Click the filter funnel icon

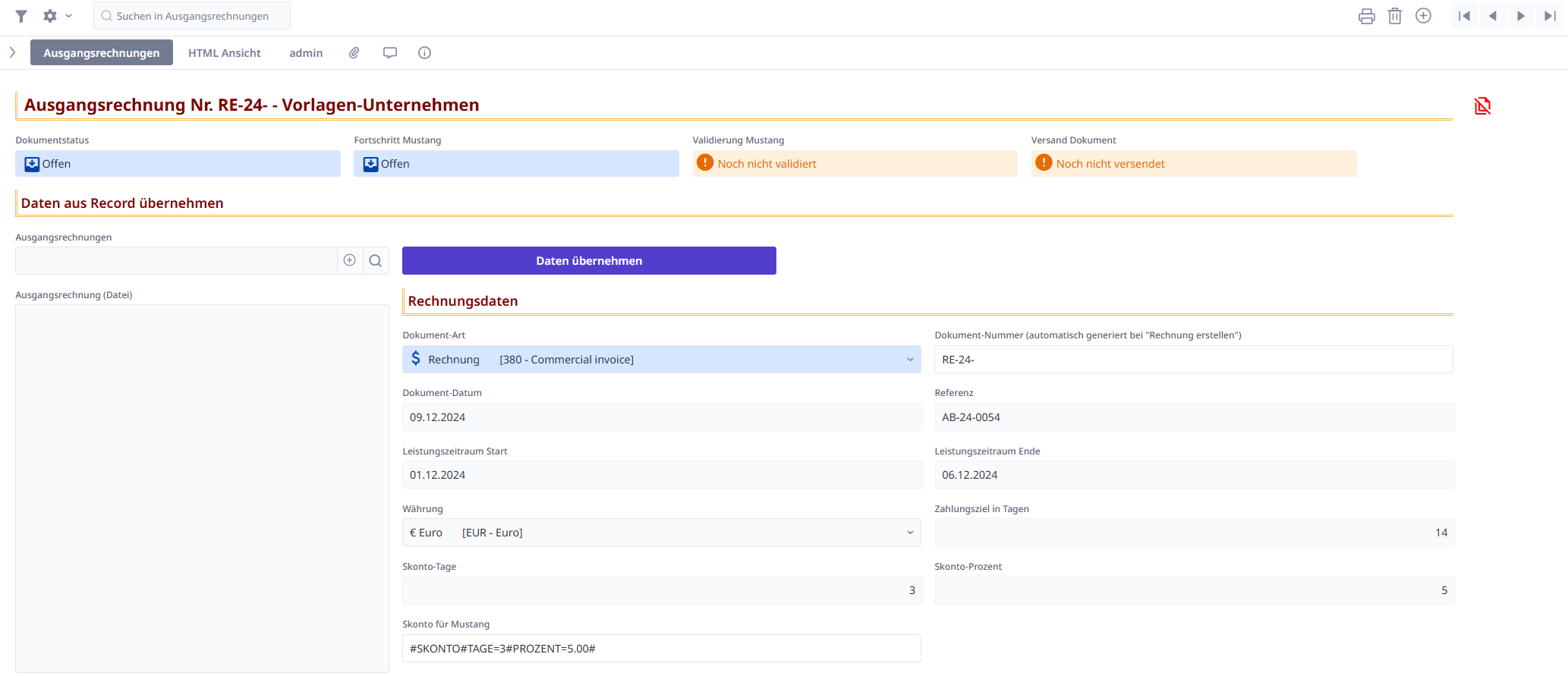pos(21,16)
